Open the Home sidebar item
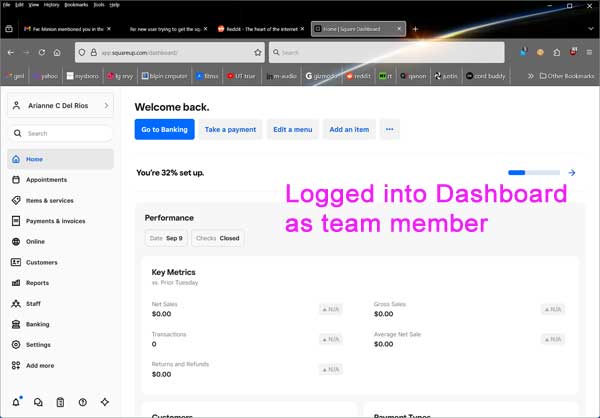Viewport: 600px width, 418px height. point(60,159)
